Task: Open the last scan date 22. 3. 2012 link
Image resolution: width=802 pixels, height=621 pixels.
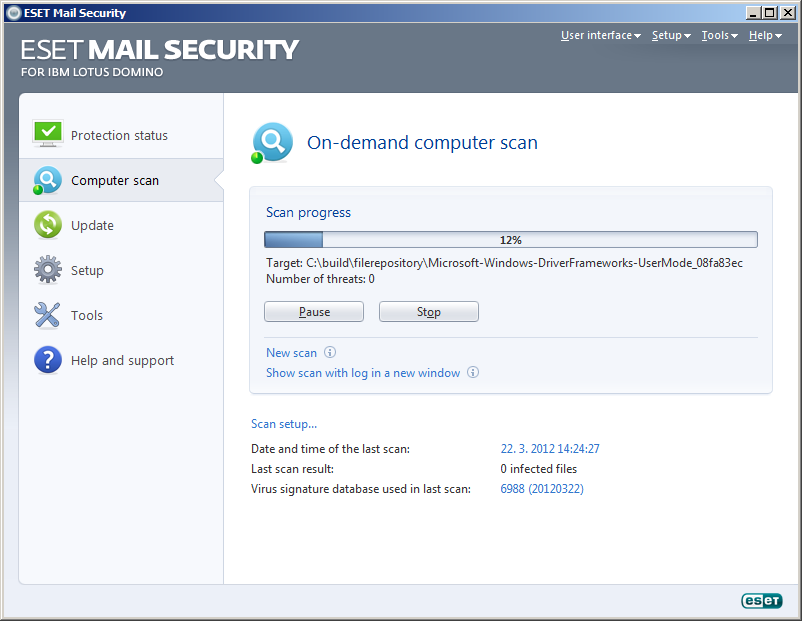Action: 550,449
